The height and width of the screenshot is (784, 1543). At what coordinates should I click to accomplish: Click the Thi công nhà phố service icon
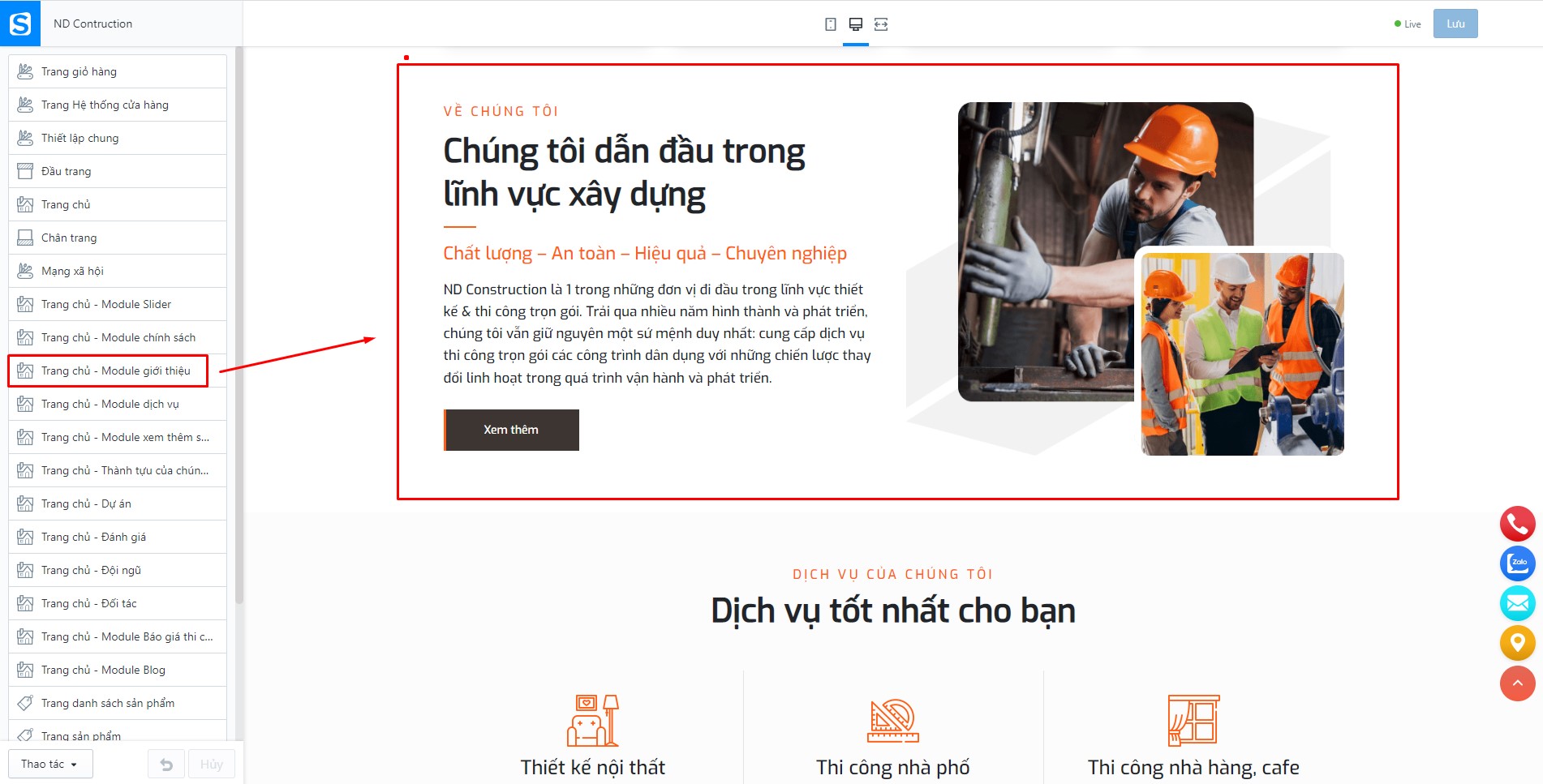coord(893,720)
